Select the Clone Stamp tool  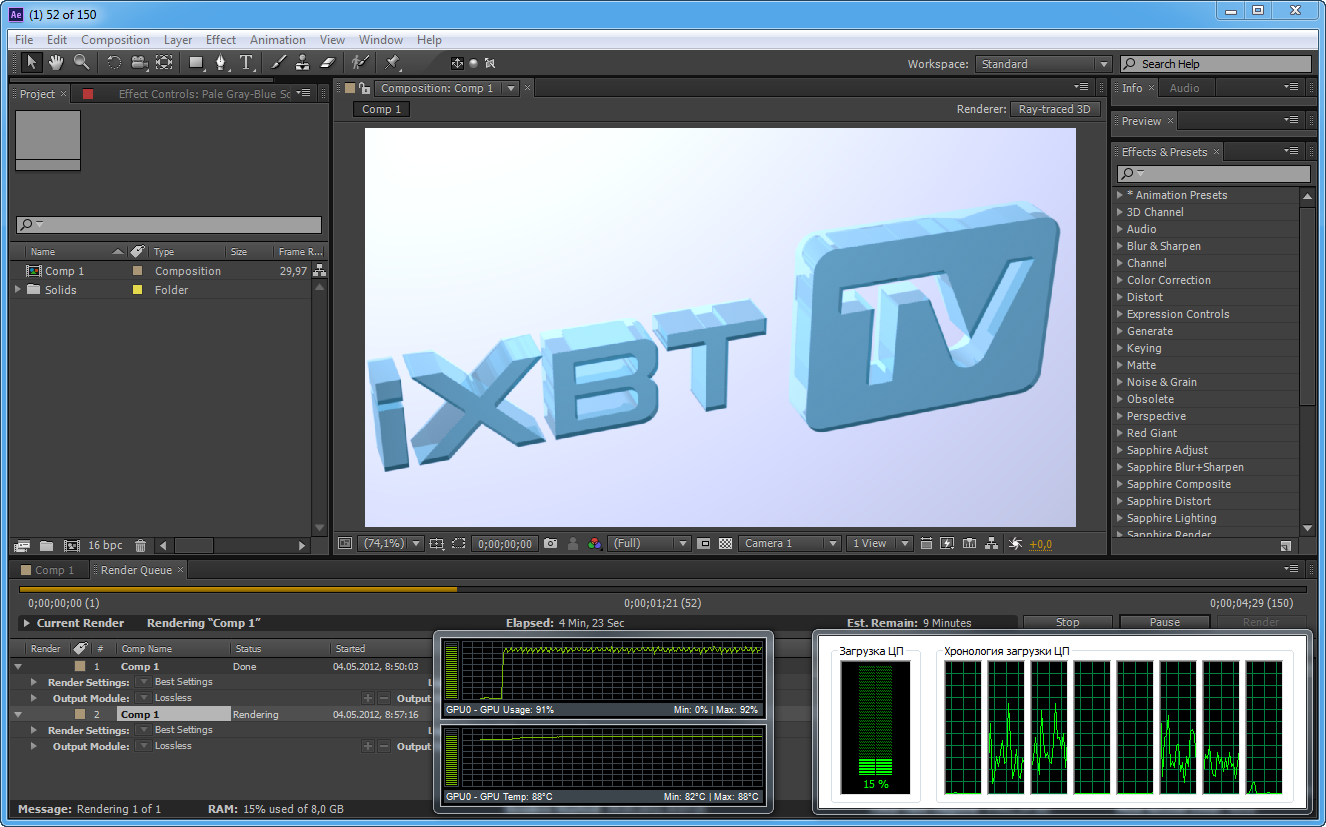tap(302, 63)
